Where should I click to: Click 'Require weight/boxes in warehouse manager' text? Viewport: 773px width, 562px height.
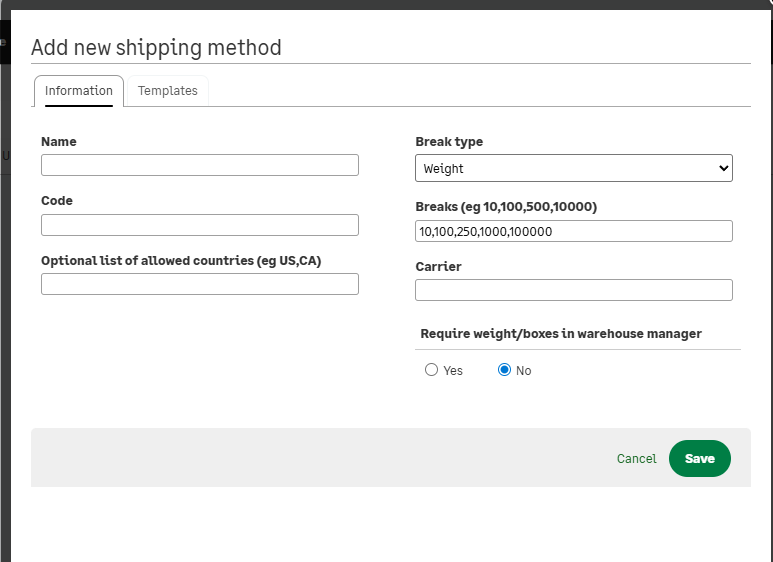(x=561, y=334)
